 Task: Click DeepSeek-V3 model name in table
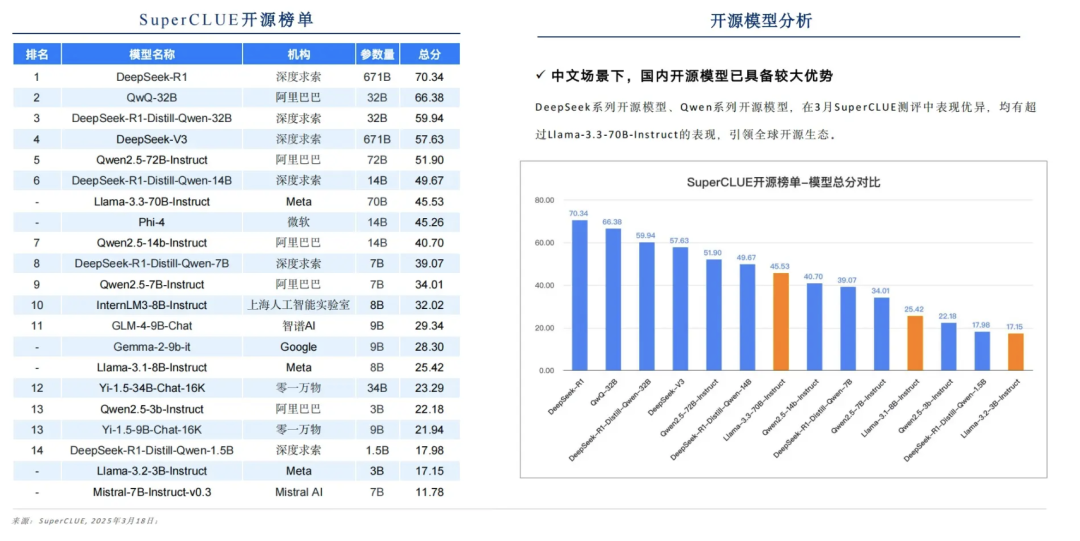tap(152, 139)
